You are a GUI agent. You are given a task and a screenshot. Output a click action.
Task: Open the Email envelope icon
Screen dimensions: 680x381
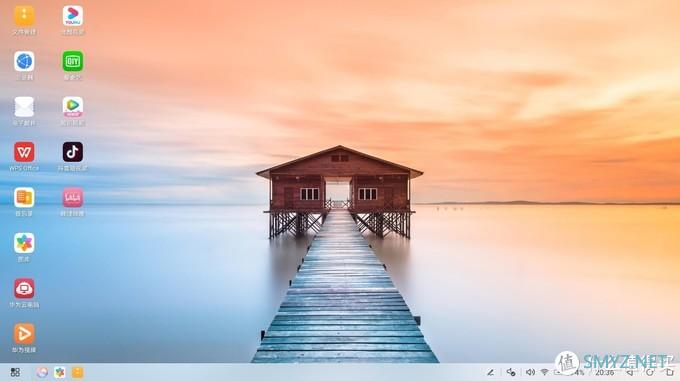[24, 107]
